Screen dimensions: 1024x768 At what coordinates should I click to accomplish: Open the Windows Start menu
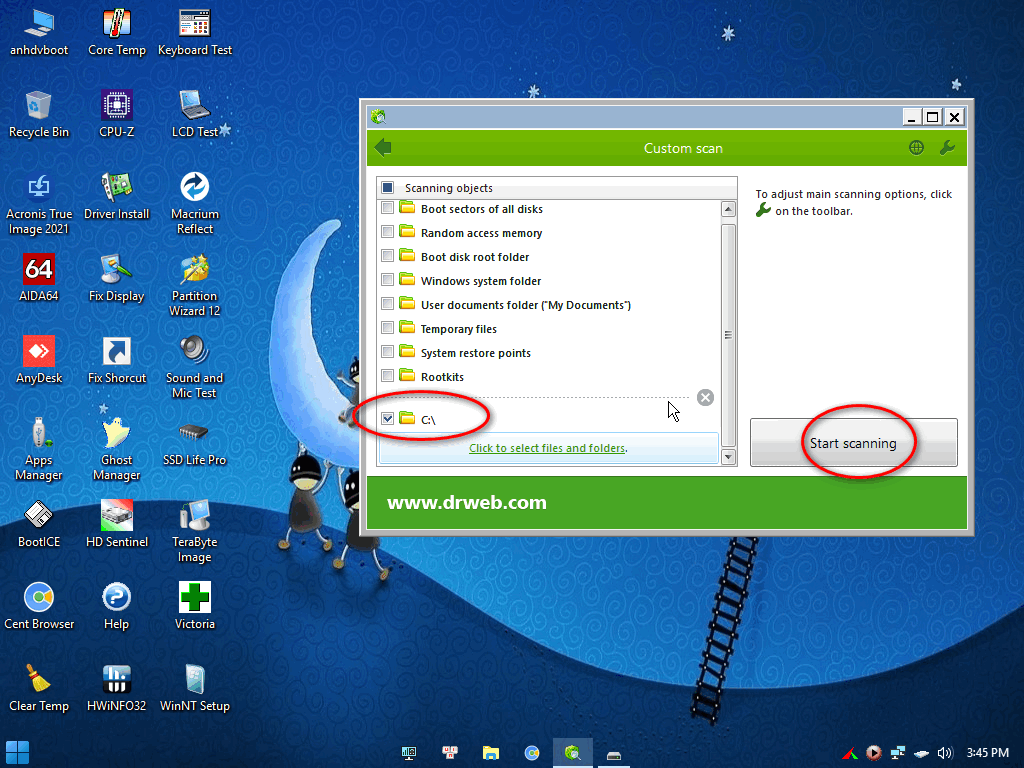(x=17, y=752)
